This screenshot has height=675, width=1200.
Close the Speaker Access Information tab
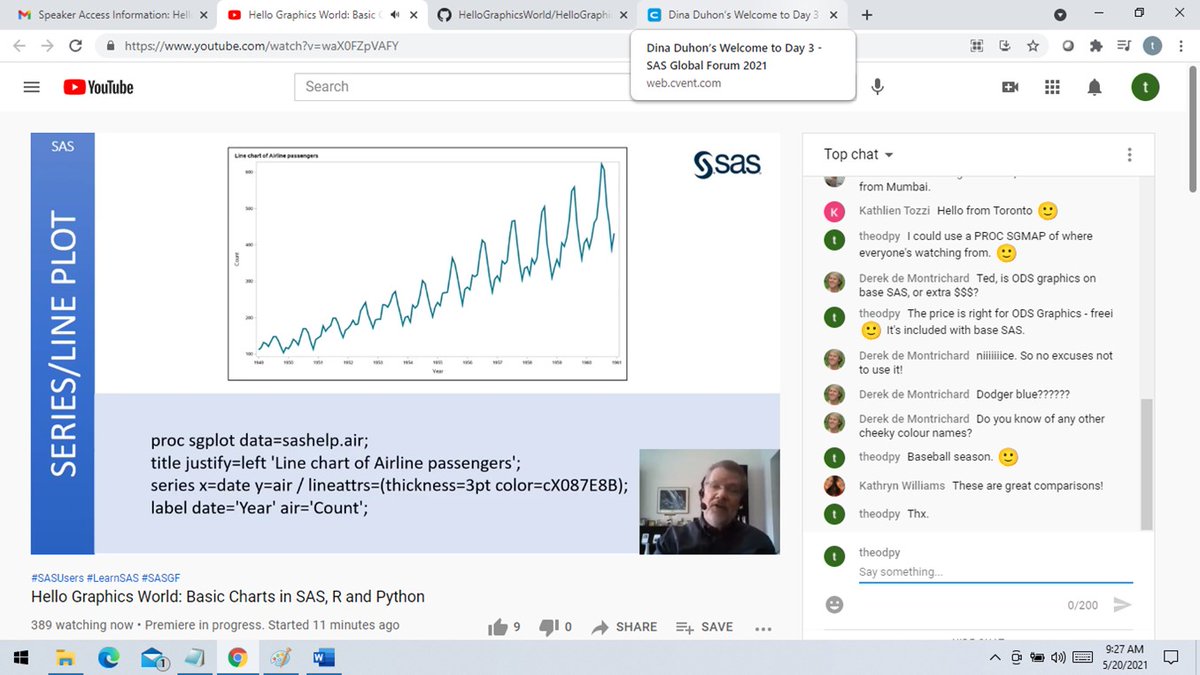(203, 15)
